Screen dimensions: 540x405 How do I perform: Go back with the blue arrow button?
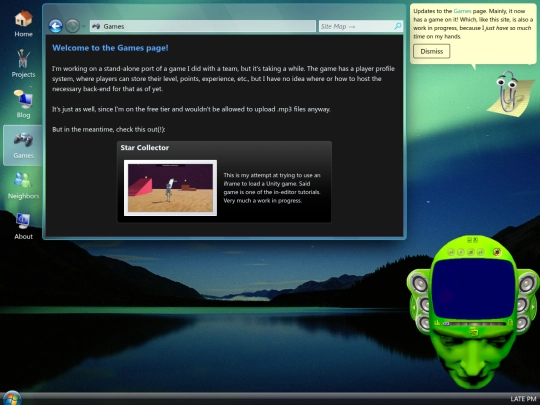(55, 26)
